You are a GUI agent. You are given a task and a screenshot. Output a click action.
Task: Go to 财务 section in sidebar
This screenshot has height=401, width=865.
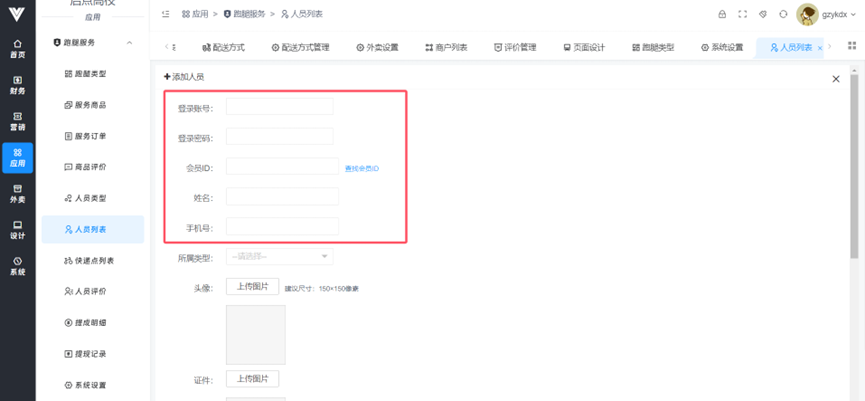pos(17,85)
